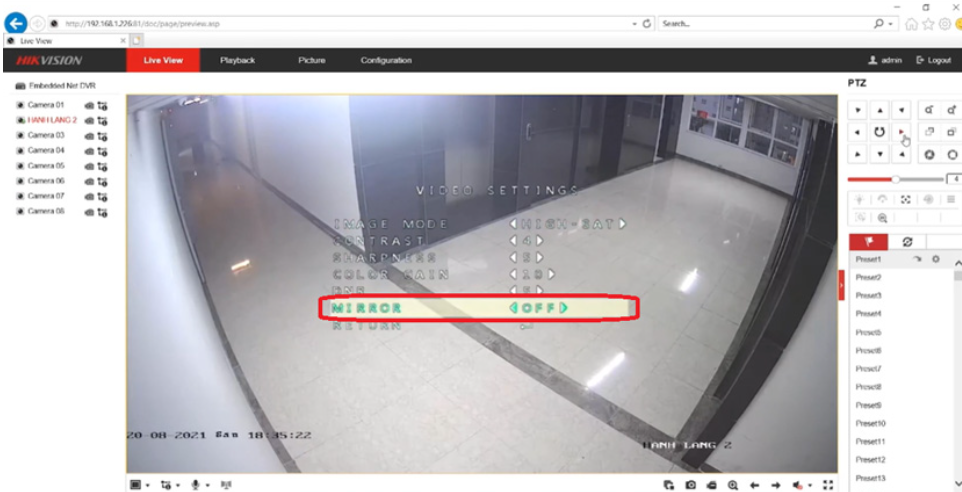Image resolution: width=962 pixels, height=492 pixels.
Task: Capture a snapshot using the bottom camera icon
Action: [690, 484]
